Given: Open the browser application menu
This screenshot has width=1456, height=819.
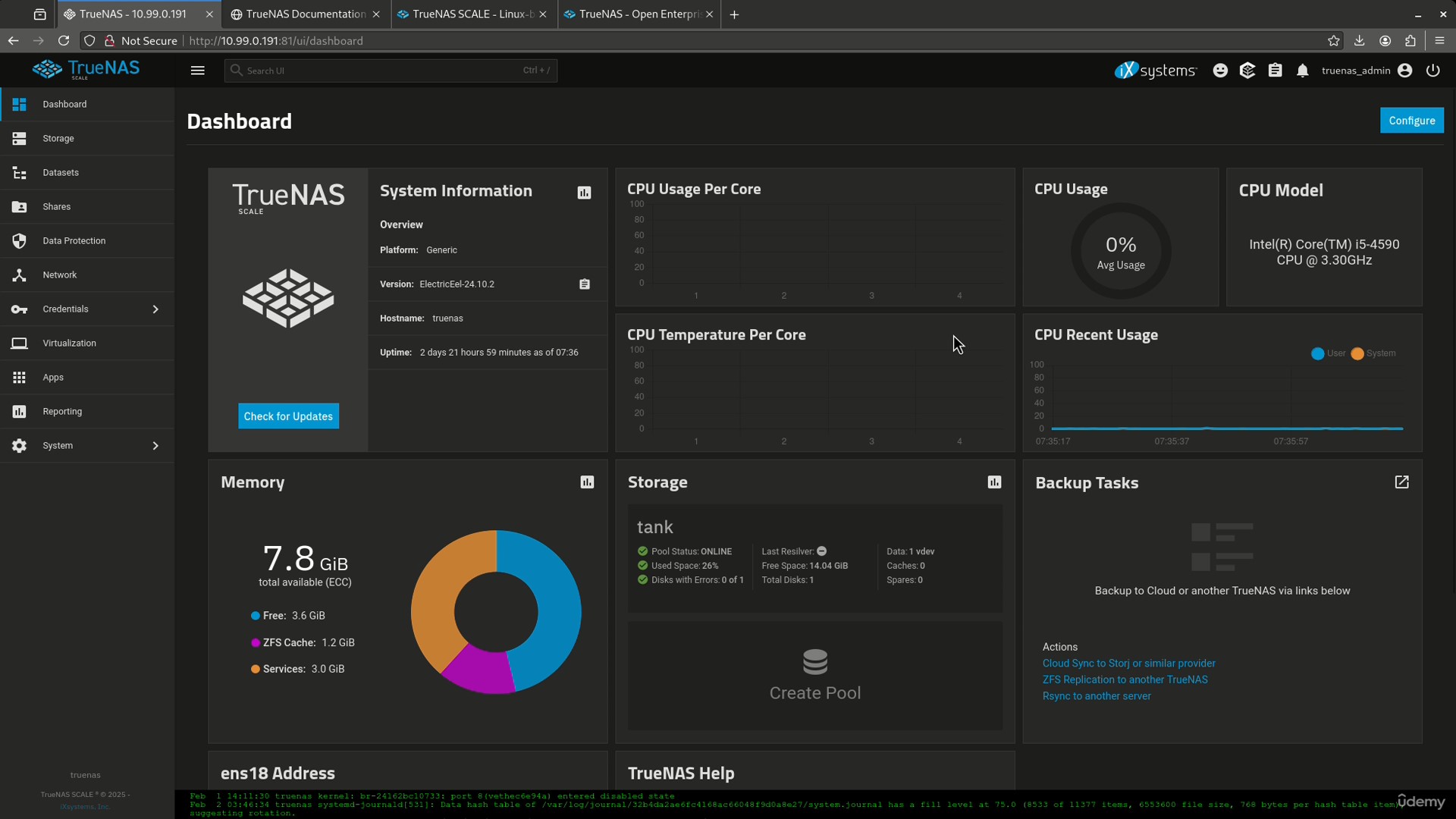Looking at the screenshot, I should coord(1439,41).
